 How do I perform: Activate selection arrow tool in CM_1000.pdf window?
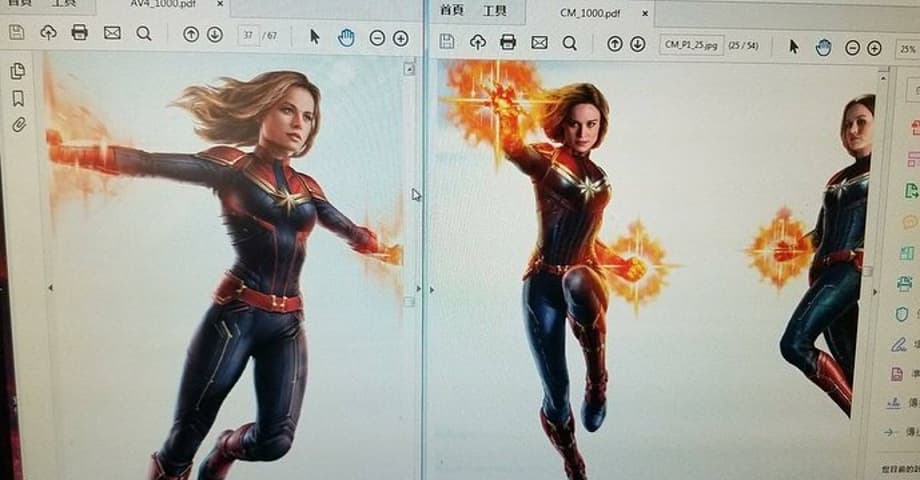click(793, 46)
